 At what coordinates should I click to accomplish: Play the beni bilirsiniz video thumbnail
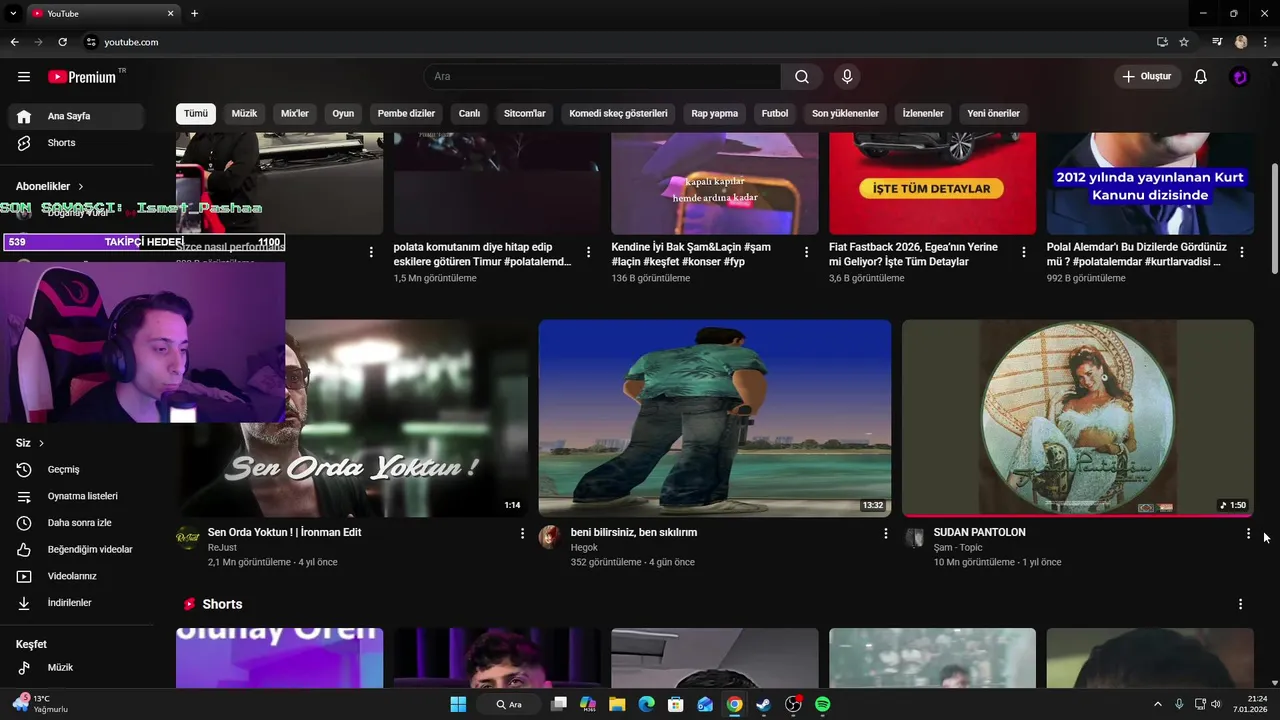tap(715, 418)
